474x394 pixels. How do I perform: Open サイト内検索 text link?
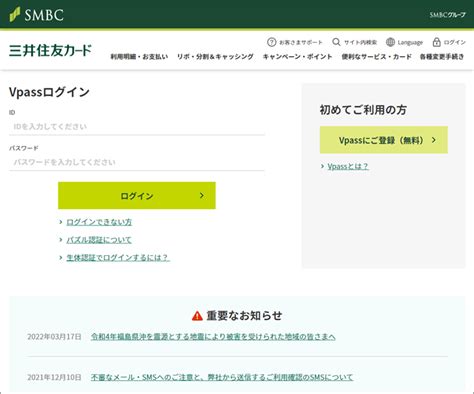click(360, 42)
